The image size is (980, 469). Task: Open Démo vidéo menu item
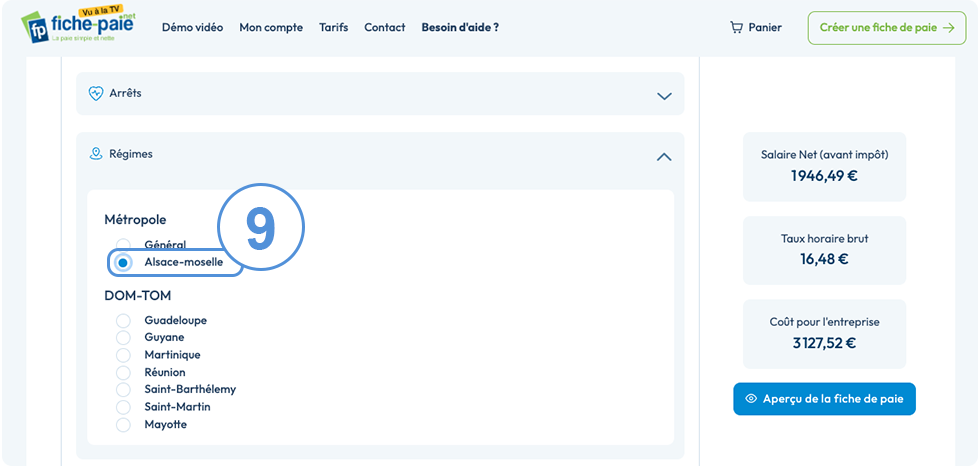click(192, 28)
